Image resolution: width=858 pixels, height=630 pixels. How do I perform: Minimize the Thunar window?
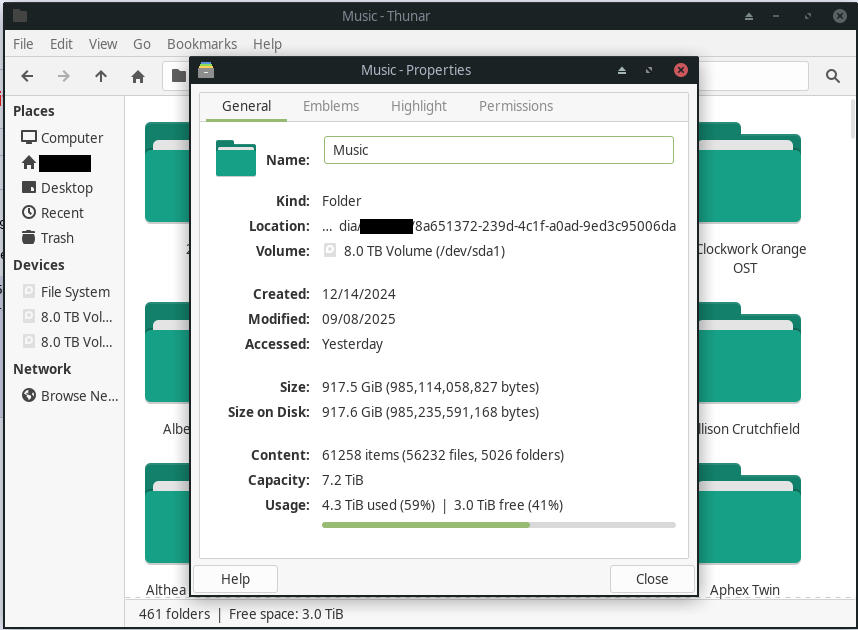[775, 16]
